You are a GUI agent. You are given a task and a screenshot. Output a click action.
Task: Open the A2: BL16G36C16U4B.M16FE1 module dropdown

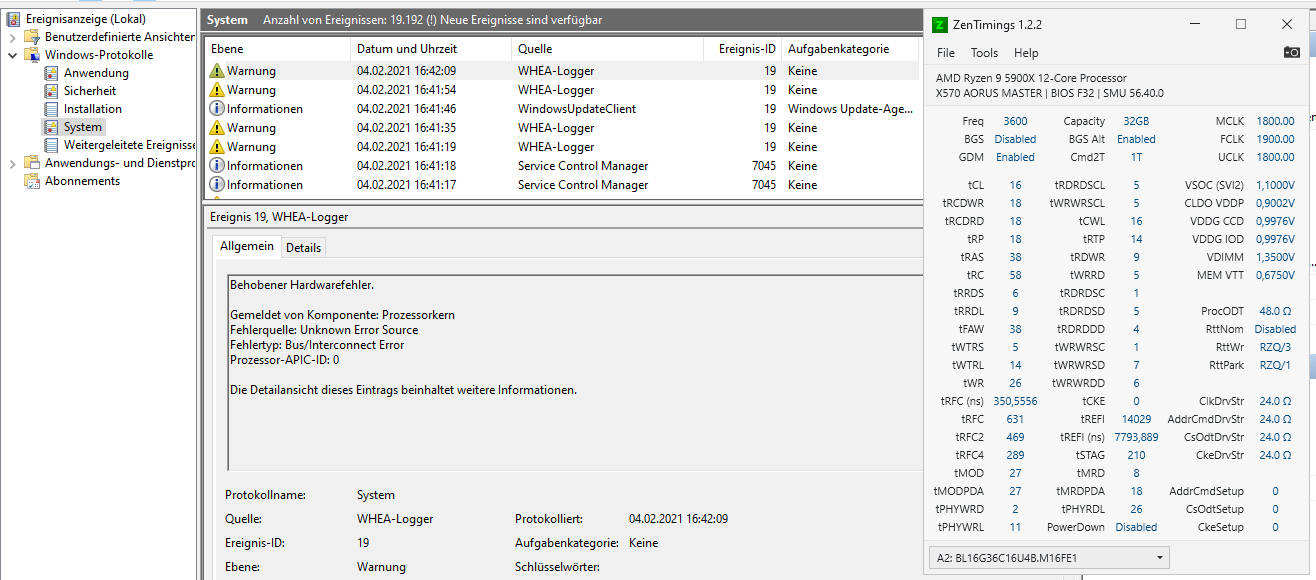point(1048,557)
